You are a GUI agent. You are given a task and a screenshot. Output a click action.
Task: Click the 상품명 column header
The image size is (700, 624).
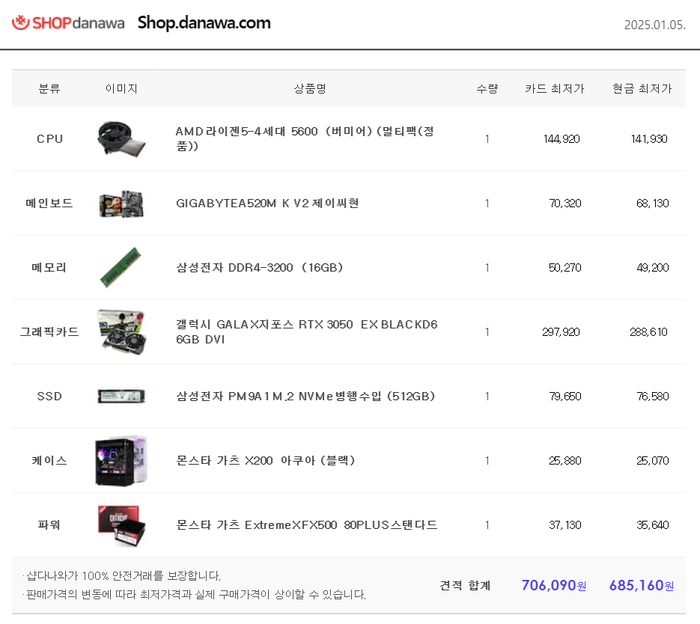tap(310, 88)
